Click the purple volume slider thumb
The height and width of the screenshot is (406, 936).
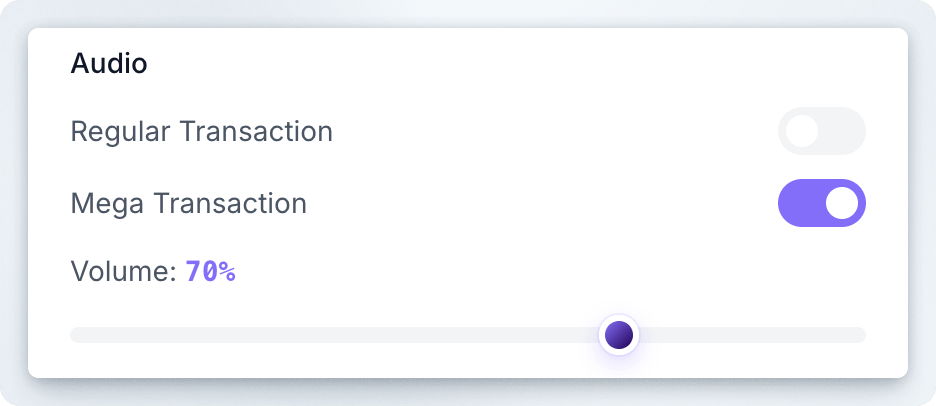click(619, 335)
